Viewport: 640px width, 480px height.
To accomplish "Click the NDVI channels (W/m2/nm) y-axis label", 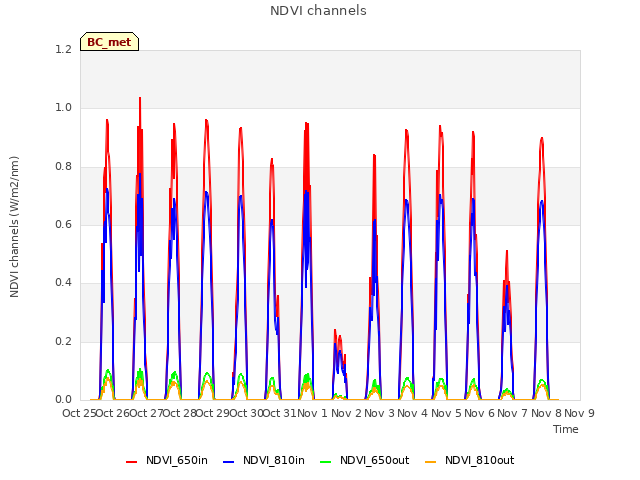I will (x=14, y=227).
